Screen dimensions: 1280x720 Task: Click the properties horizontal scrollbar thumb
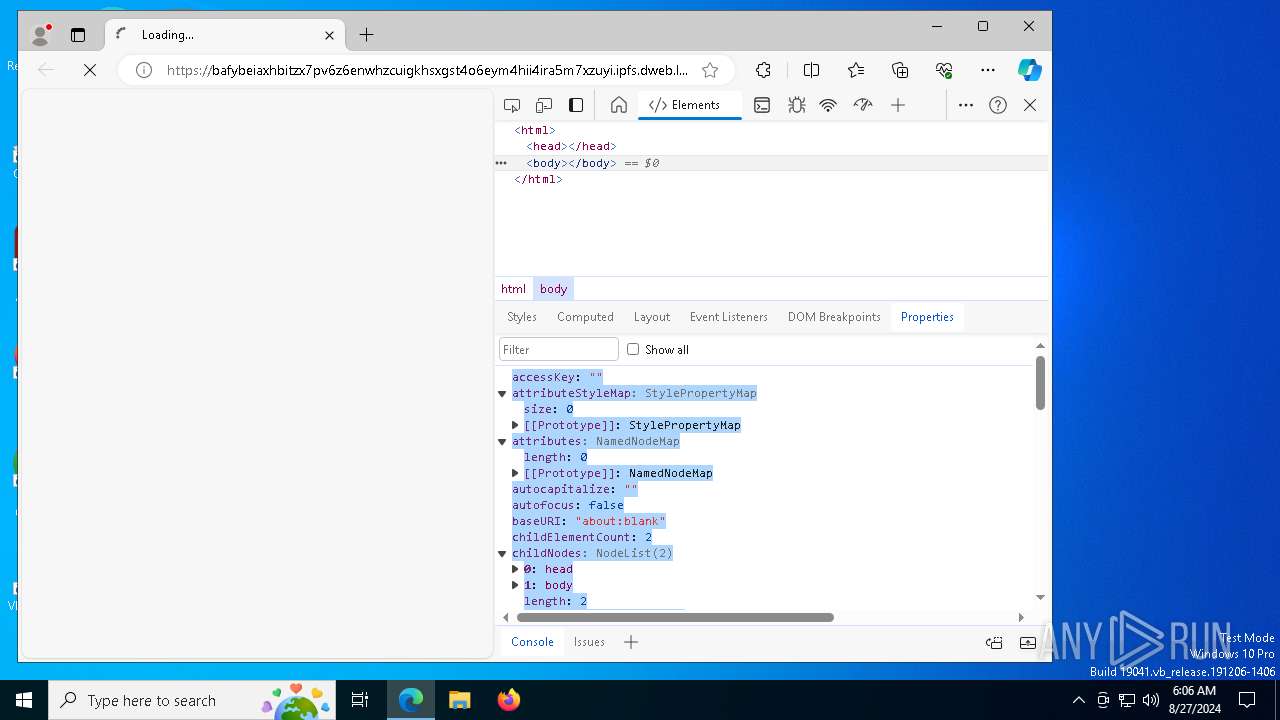point(675,617)
